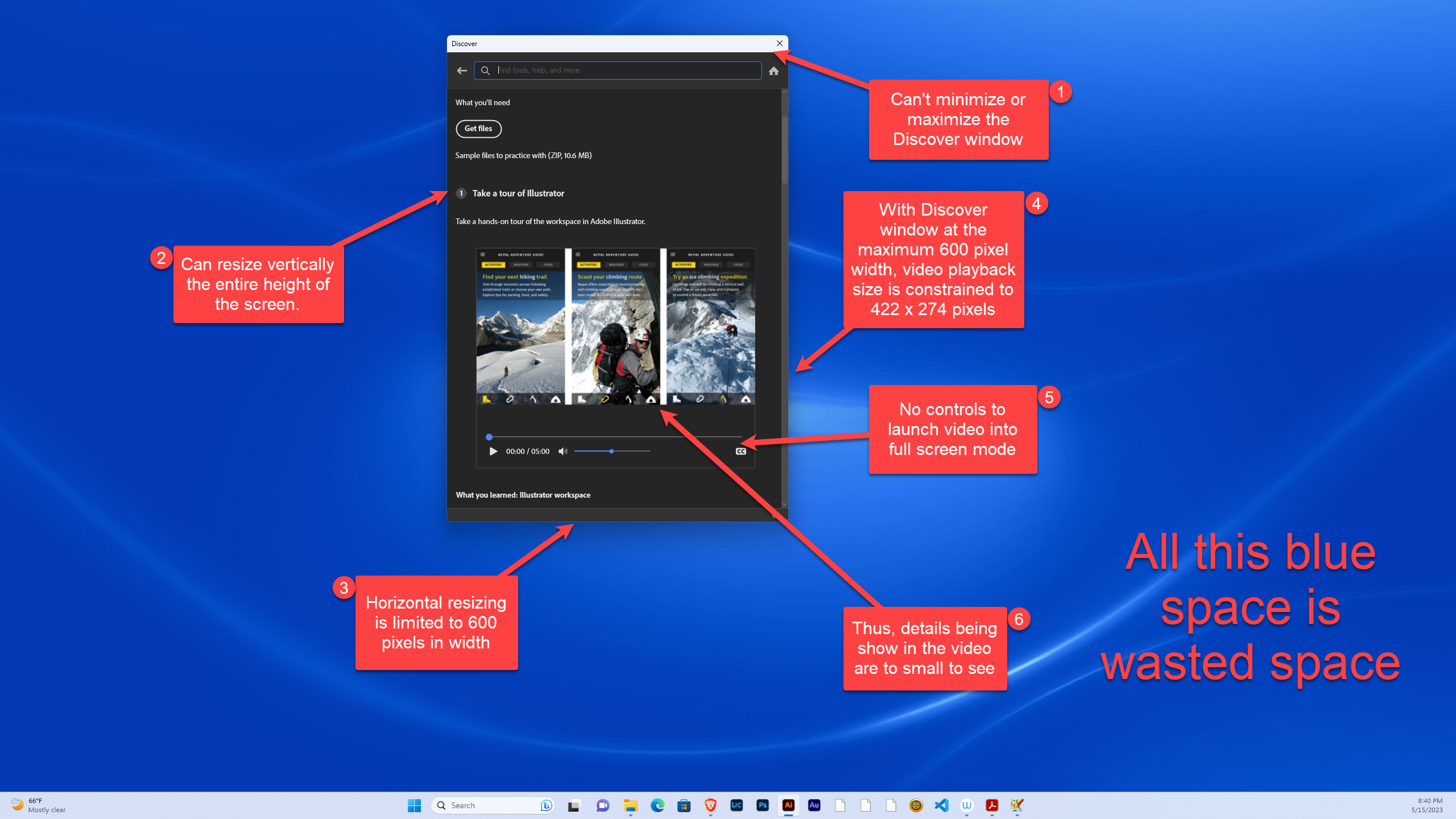Collapse the scroll-up chevron on the Discover scrollbar
The height and width of the screenshot is (819, 1456).
pyautogui.click(x=784, y=91)
